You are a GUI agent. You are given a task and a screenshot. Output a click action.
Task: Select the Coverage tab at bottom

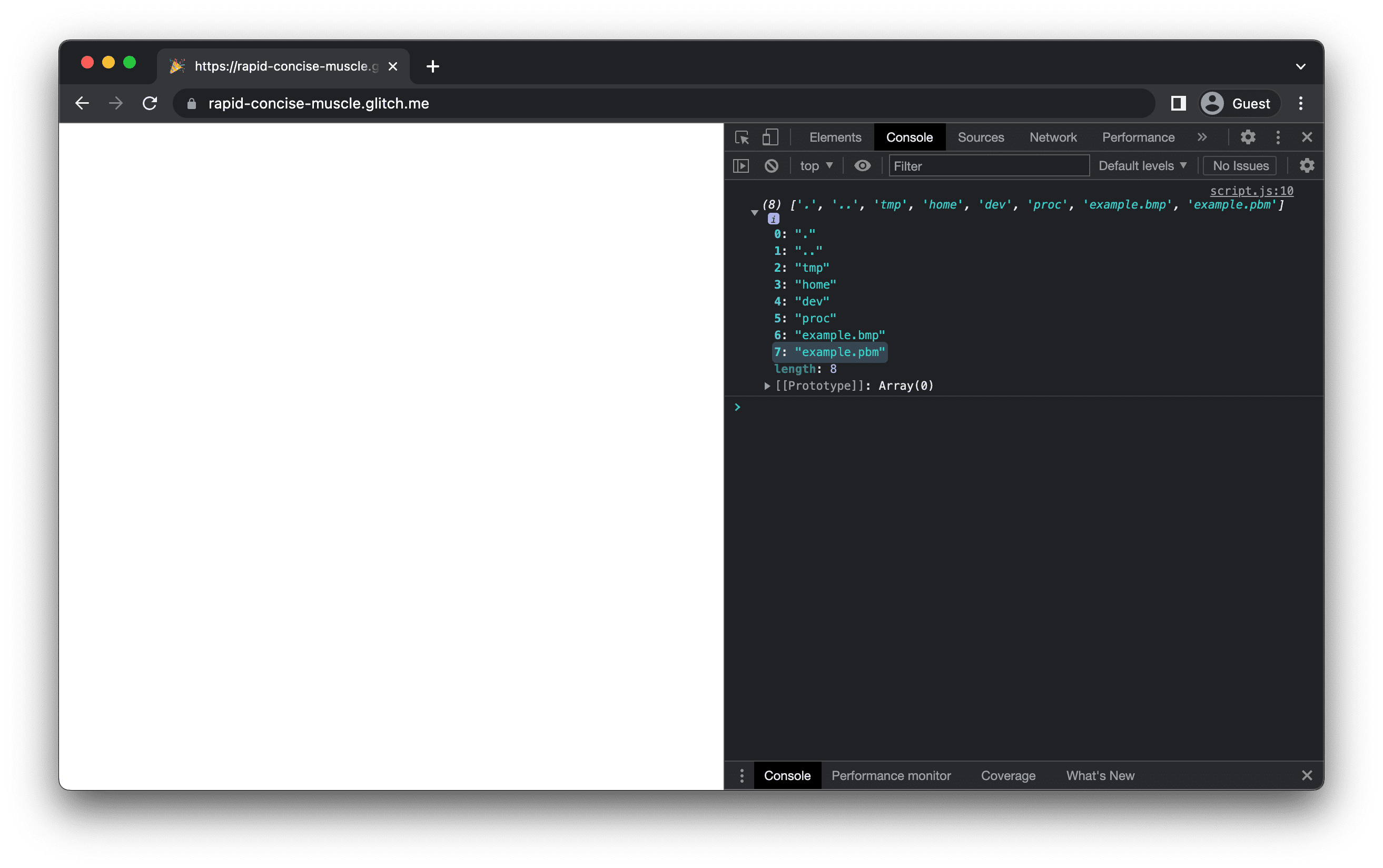point(1008,775)
